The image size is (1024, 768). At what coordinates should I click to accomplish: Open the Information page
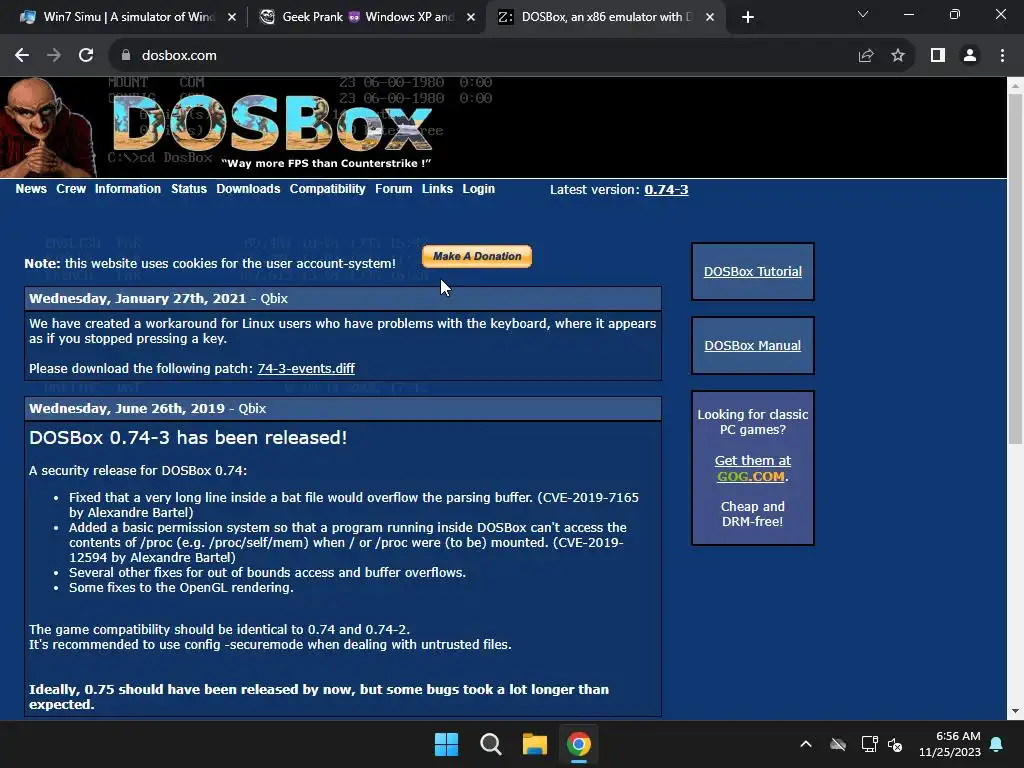[127, 189]
